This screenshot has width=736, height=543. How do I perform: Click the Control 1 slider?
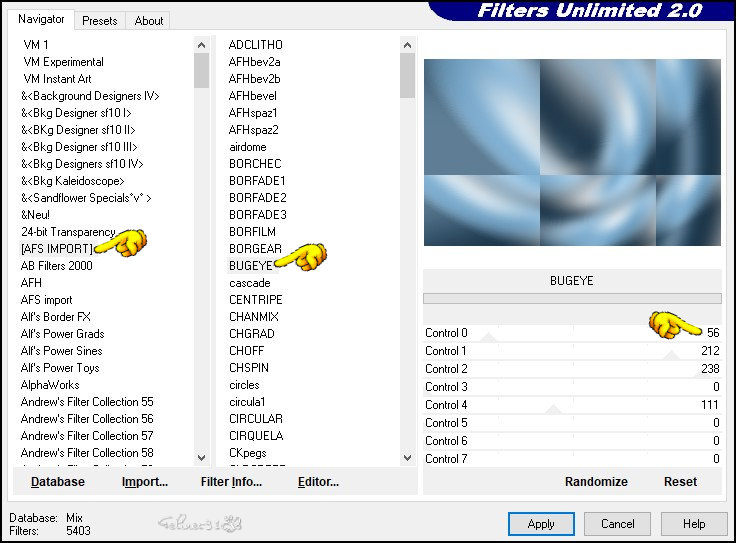tap(572, 351)
